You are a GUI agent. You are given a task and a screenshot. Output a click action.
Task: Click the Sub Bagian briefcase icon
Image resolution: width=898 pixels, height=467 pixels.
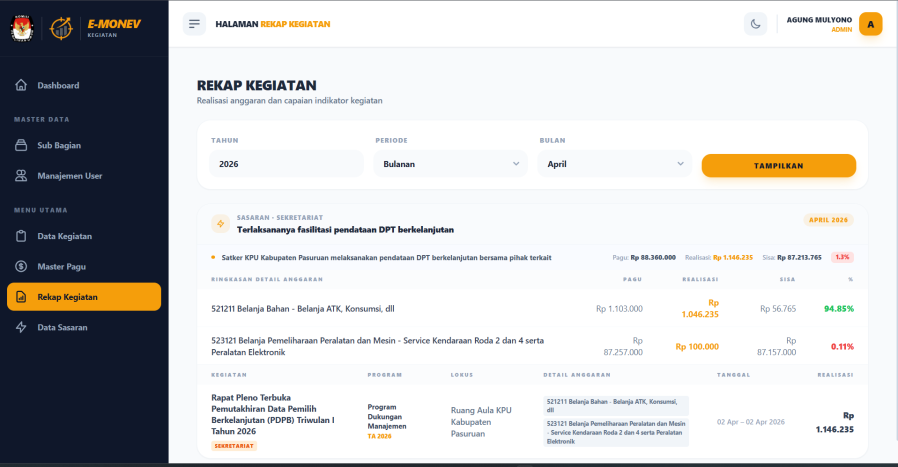click(21, 145)
